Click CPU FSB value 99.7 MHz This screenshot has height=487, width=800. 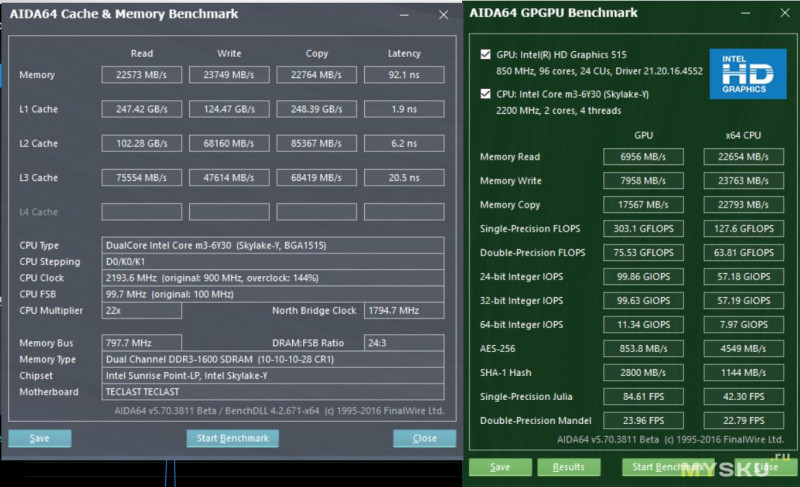click(273, 294)
